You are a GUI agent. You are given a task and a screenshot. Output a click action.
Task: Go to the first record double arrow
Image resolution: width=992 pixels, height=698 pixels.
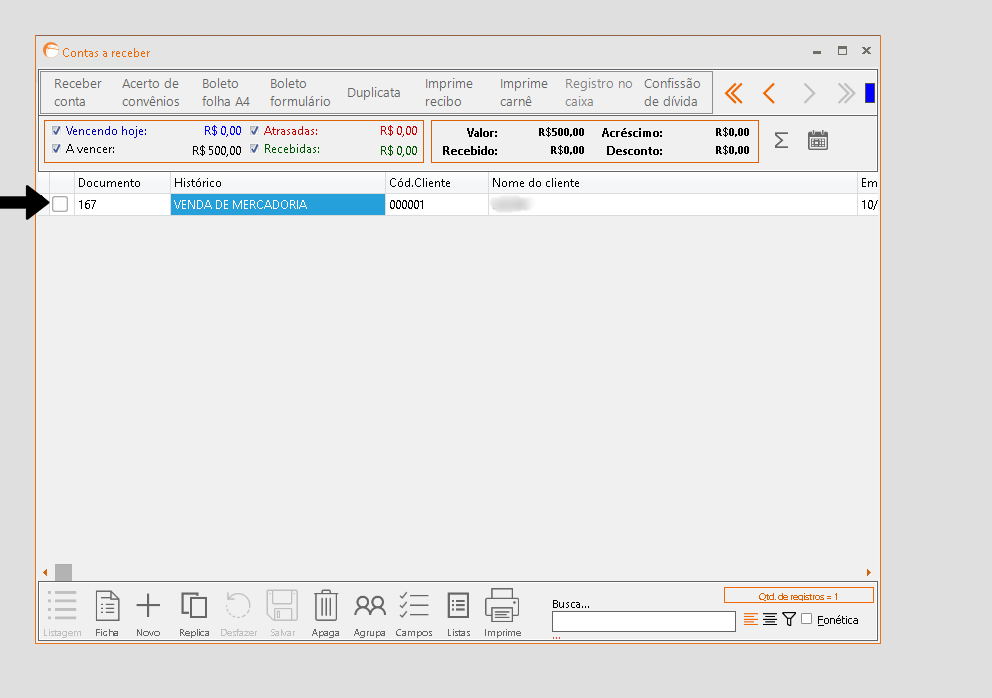[734, 93]
